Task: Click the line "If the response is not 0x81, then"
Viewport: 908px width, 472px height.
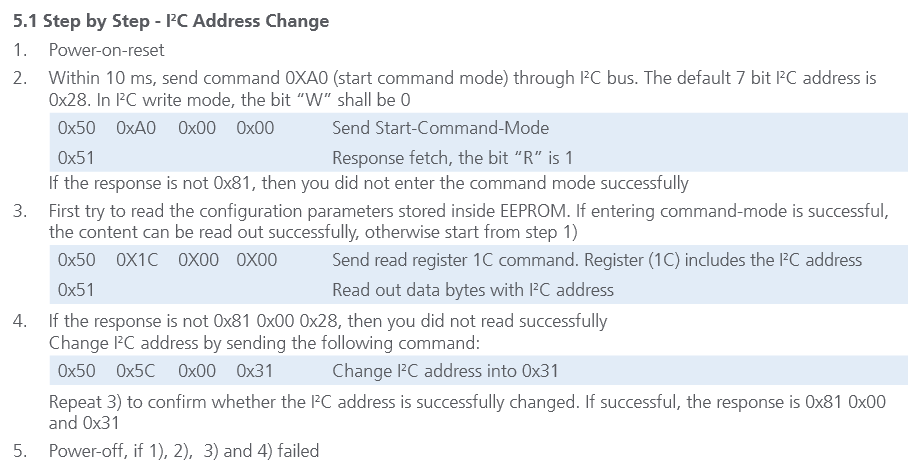Action: pyautogui.click(x=368, y=183)
